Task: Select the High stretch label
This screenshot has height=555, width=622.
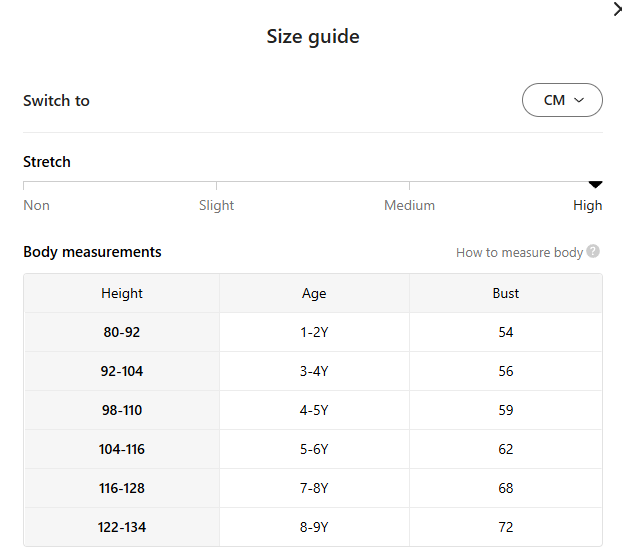Action: [x=587, y=205]
